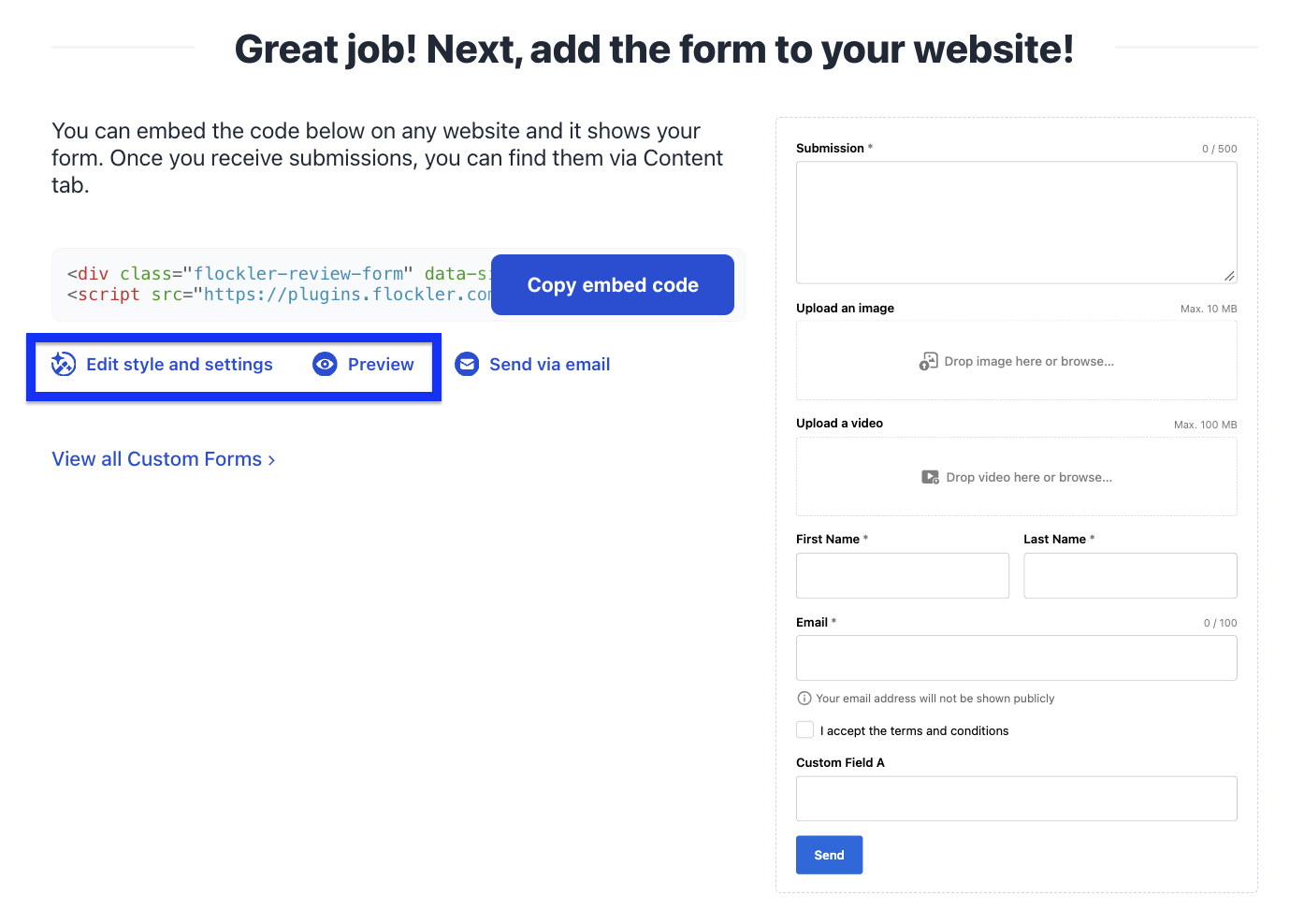This screenshot has width=1304, height=924.
Task: Click into the Last Name field
Action: [1130, 575]
